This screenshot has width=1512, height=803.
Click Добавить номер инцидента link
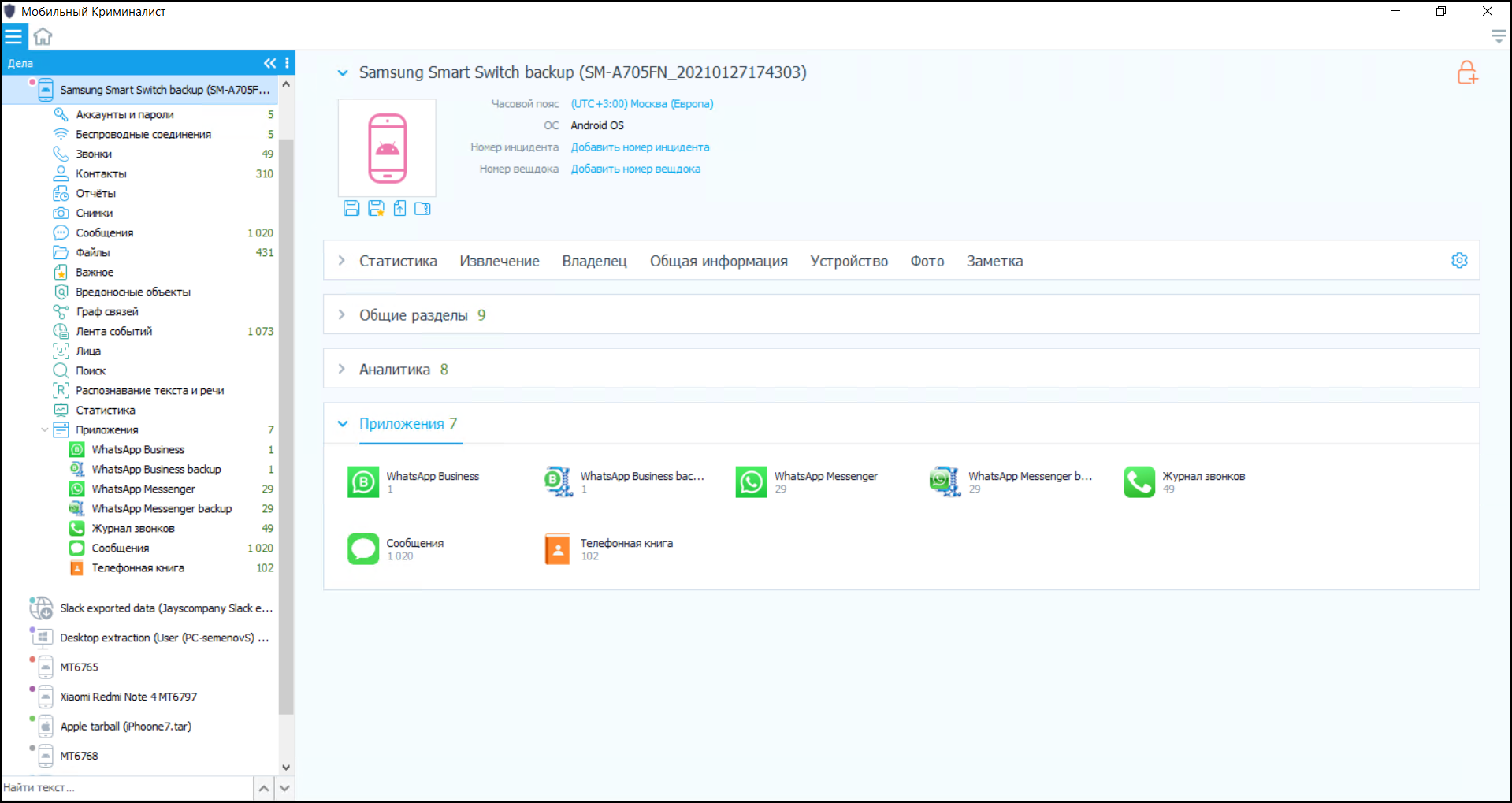[640, 147]
